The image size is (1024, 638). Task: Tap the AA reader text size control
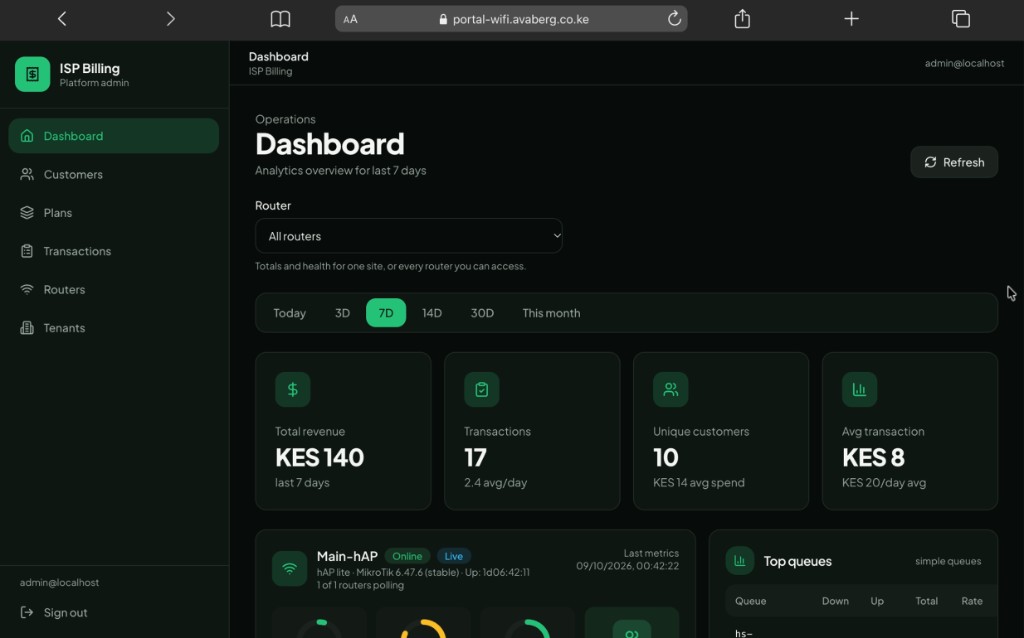[x=351, y=19]
